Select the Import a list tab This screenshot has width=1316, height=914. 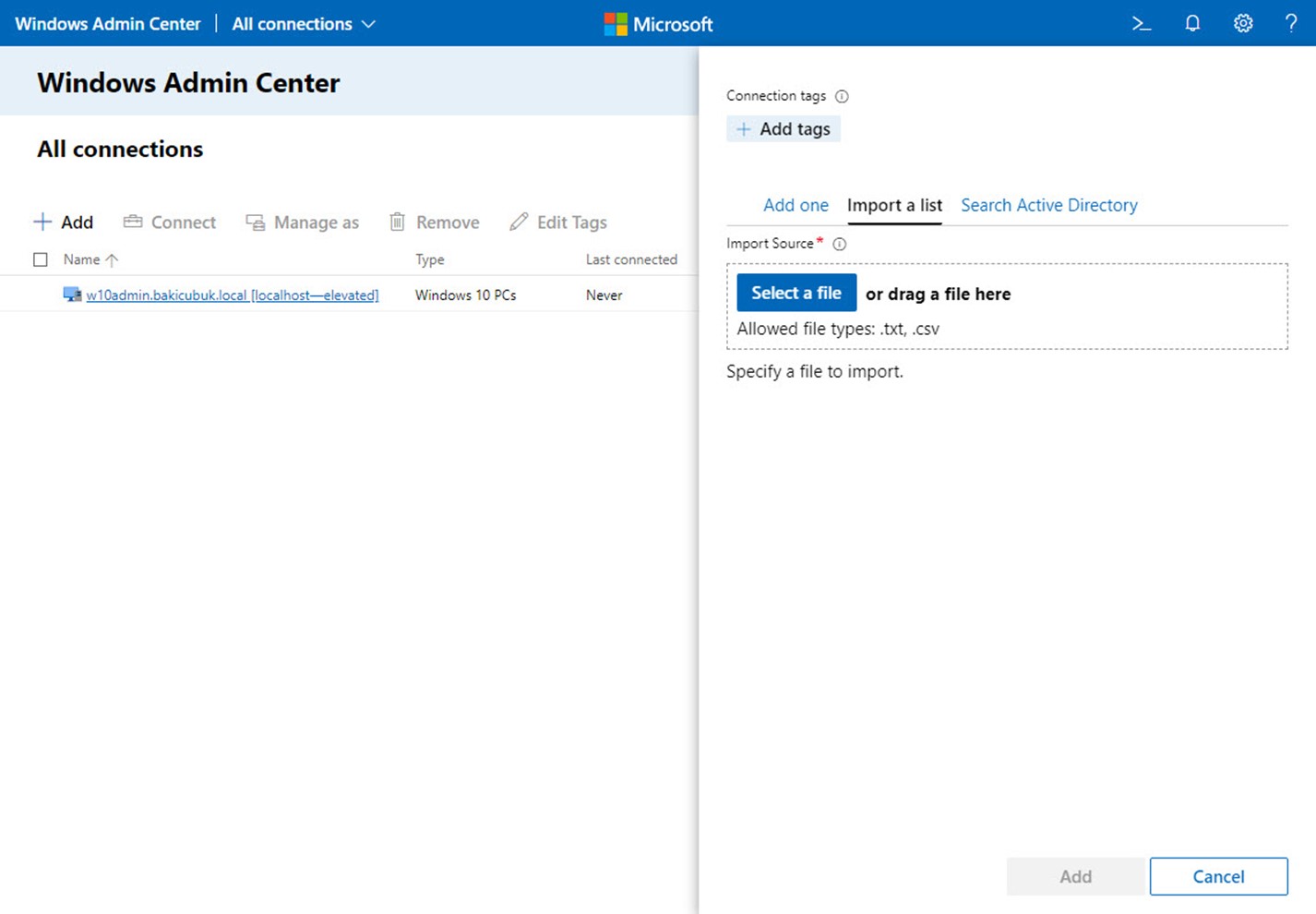pyautogui.click(x=894, y=205)
